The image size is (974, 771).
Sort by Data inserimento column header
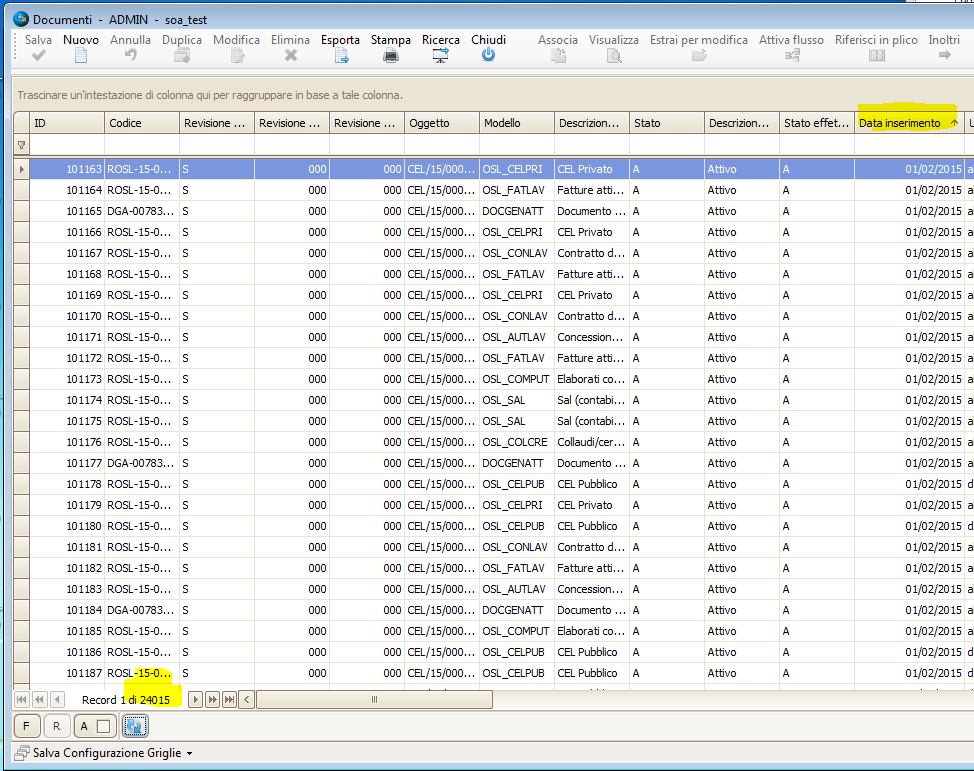point(900,123)
